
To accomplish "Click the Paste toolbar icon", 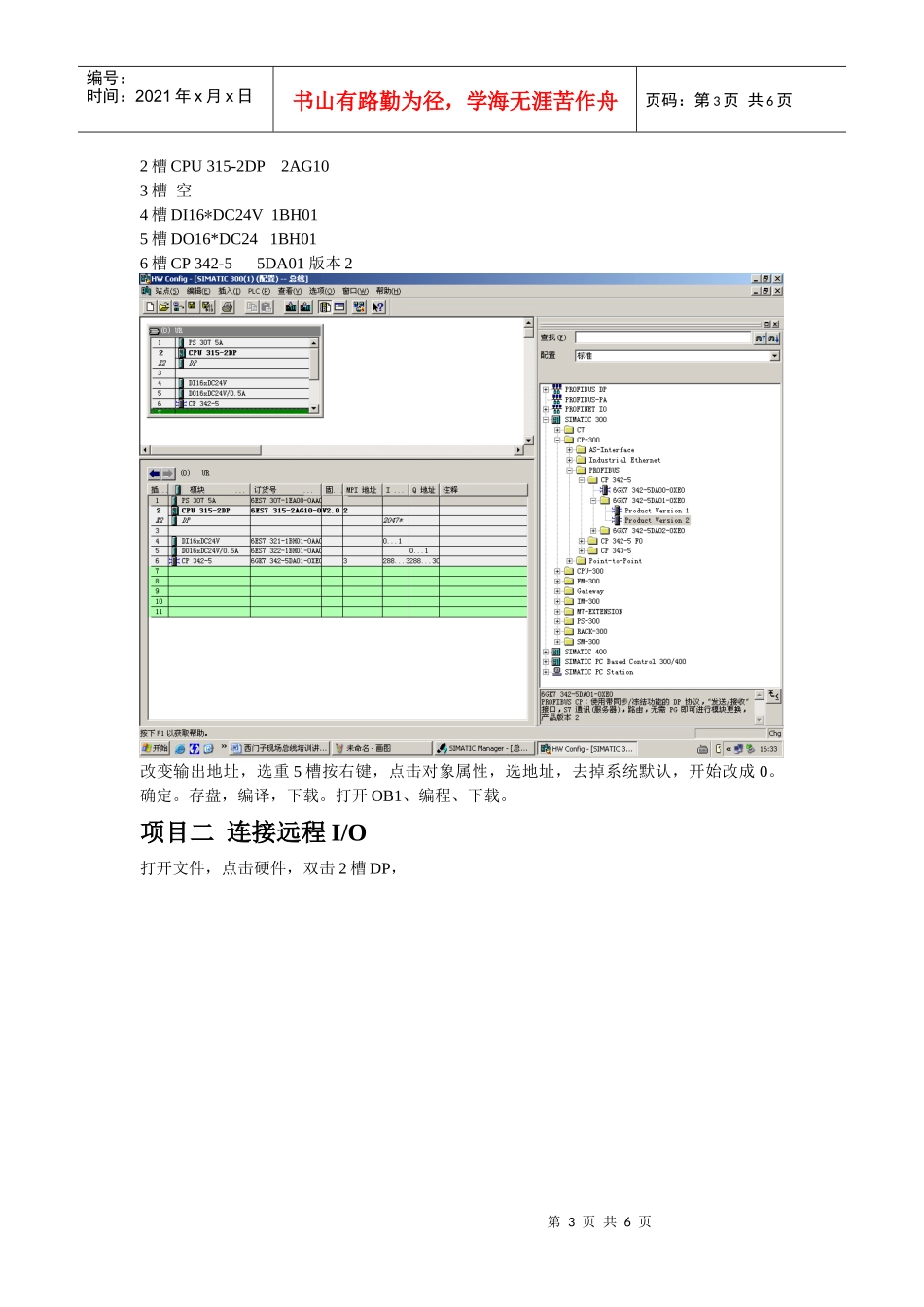I will (266, 307).
